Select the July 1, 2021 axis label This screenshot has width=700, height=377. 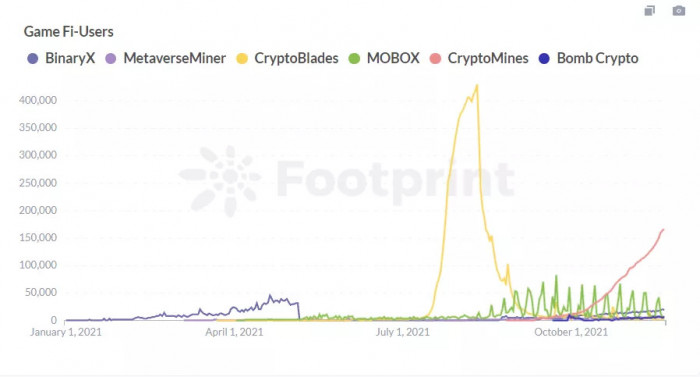click(x=402, y=332)
